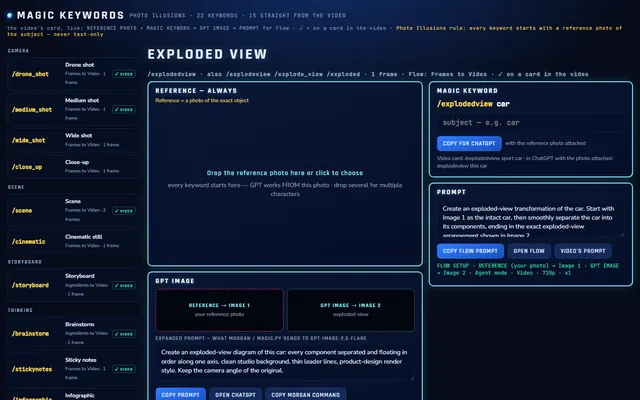Open the /brainstorm keyword card
This screenshot has width=640, height=400.
coord(73,333)
